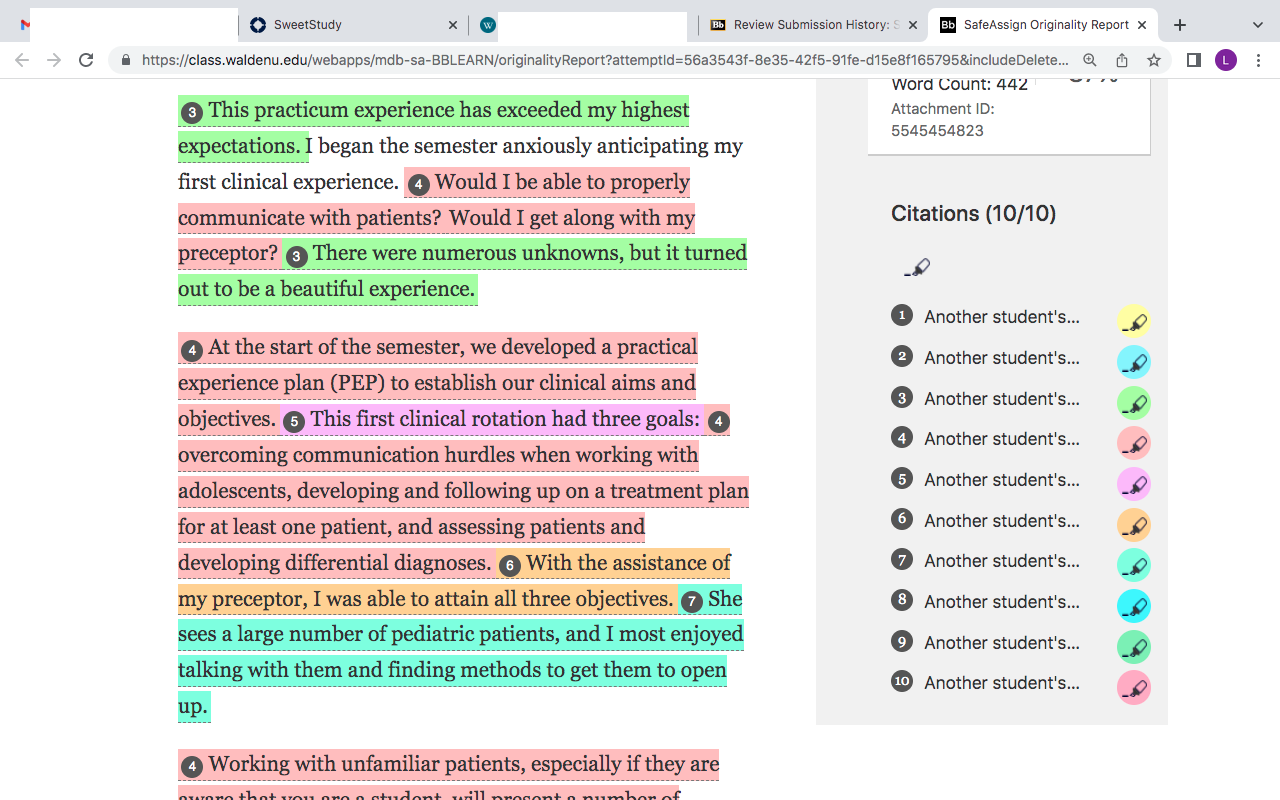The image size is (1280, 800).
Task: Click number 2 badge in citations list
Action: point(902,356)
